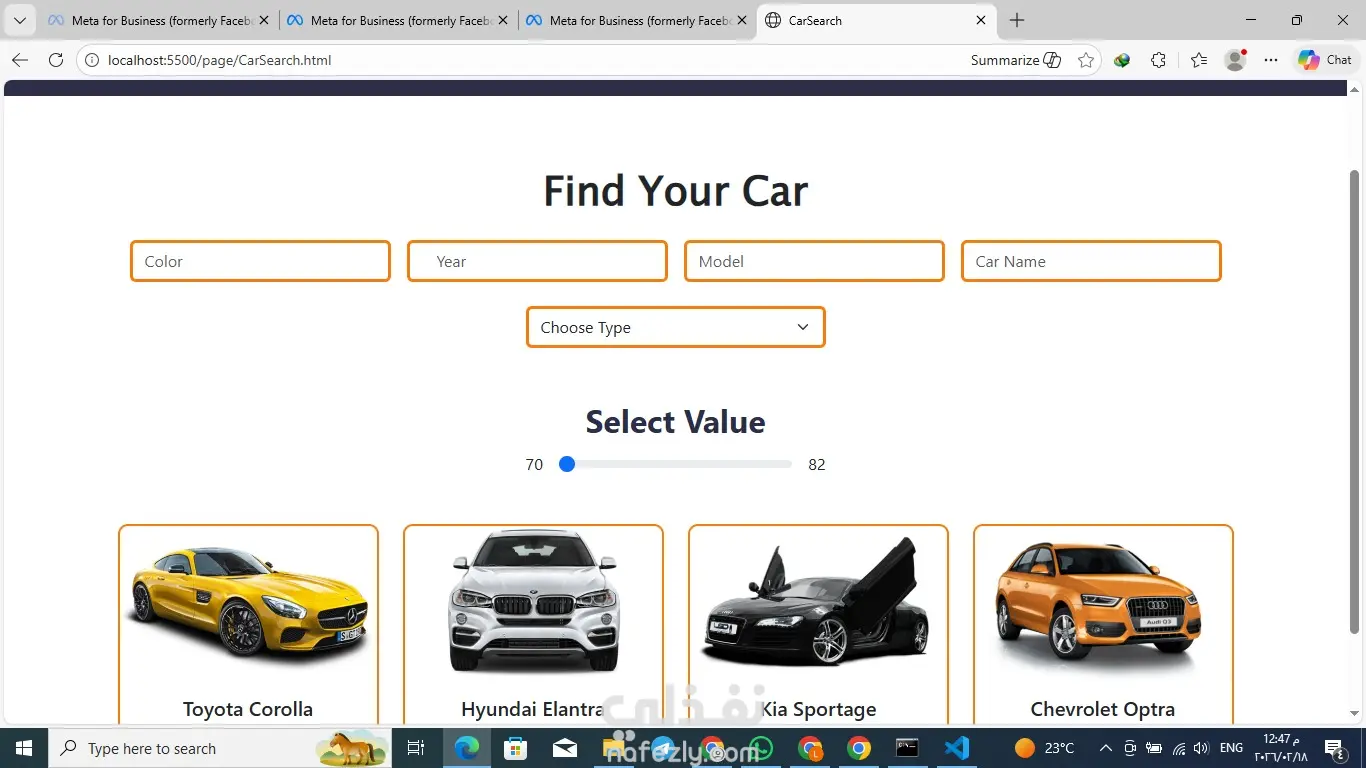Viewport: 1366px width, 768px height.
Task: Open the taskbar clock and date
Action: pos(1281,748)
